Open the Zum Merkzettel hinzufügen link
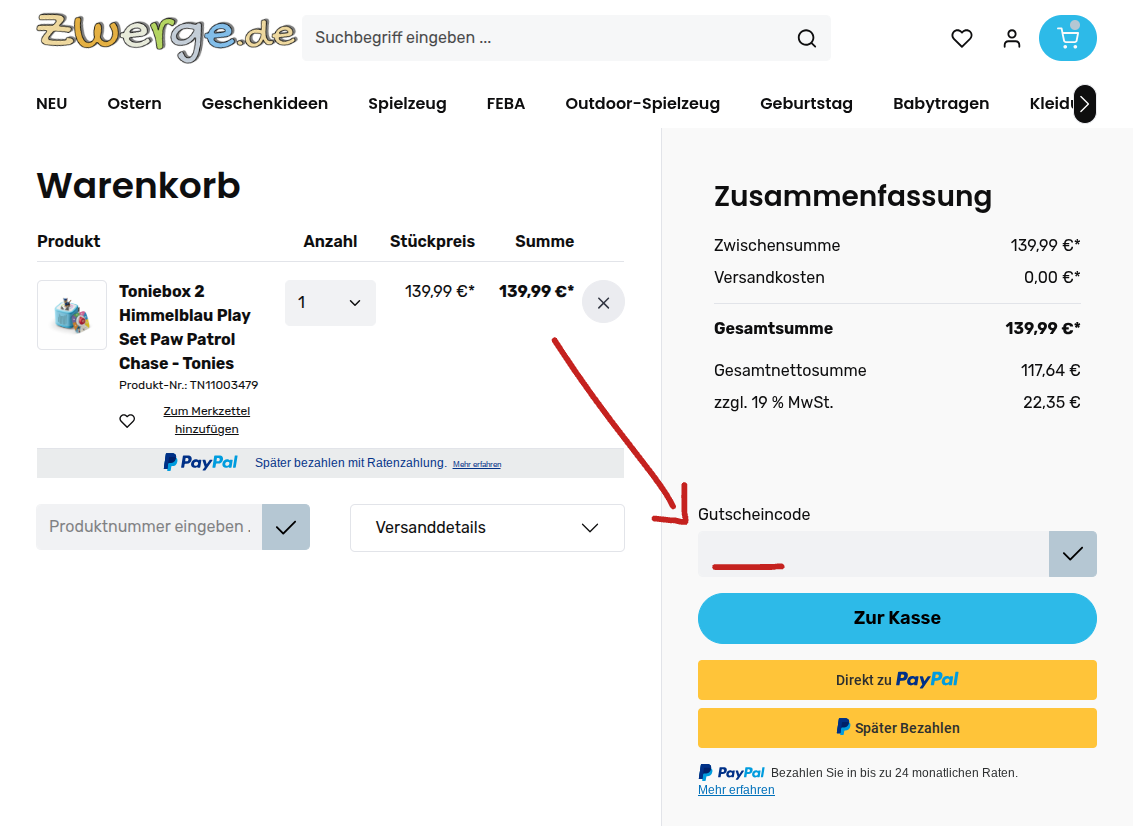The width and height of the screenshot is (1141, 826). coord(206,419)
